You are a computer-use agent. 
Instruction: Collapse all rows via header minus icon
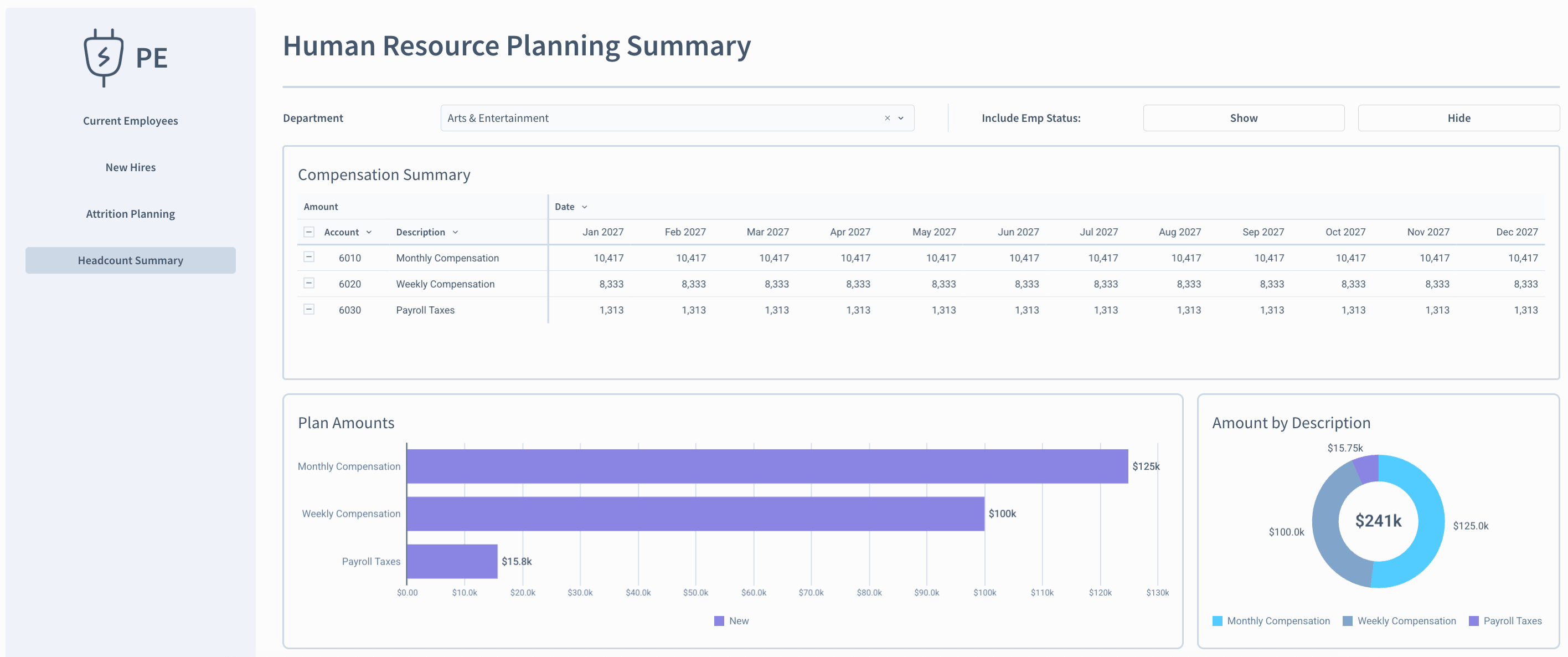pyautogui.click(x=308, y=232)
